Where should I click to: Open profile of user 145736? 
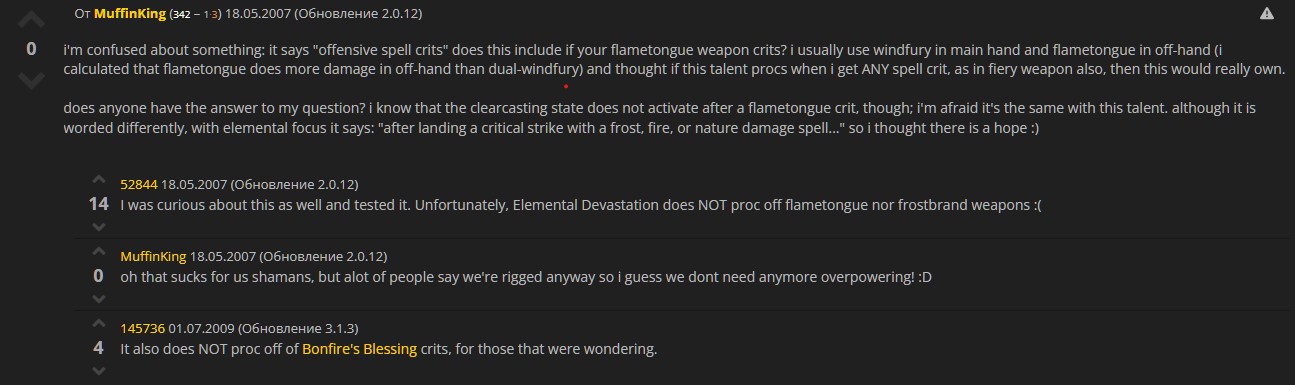point(142,329)
